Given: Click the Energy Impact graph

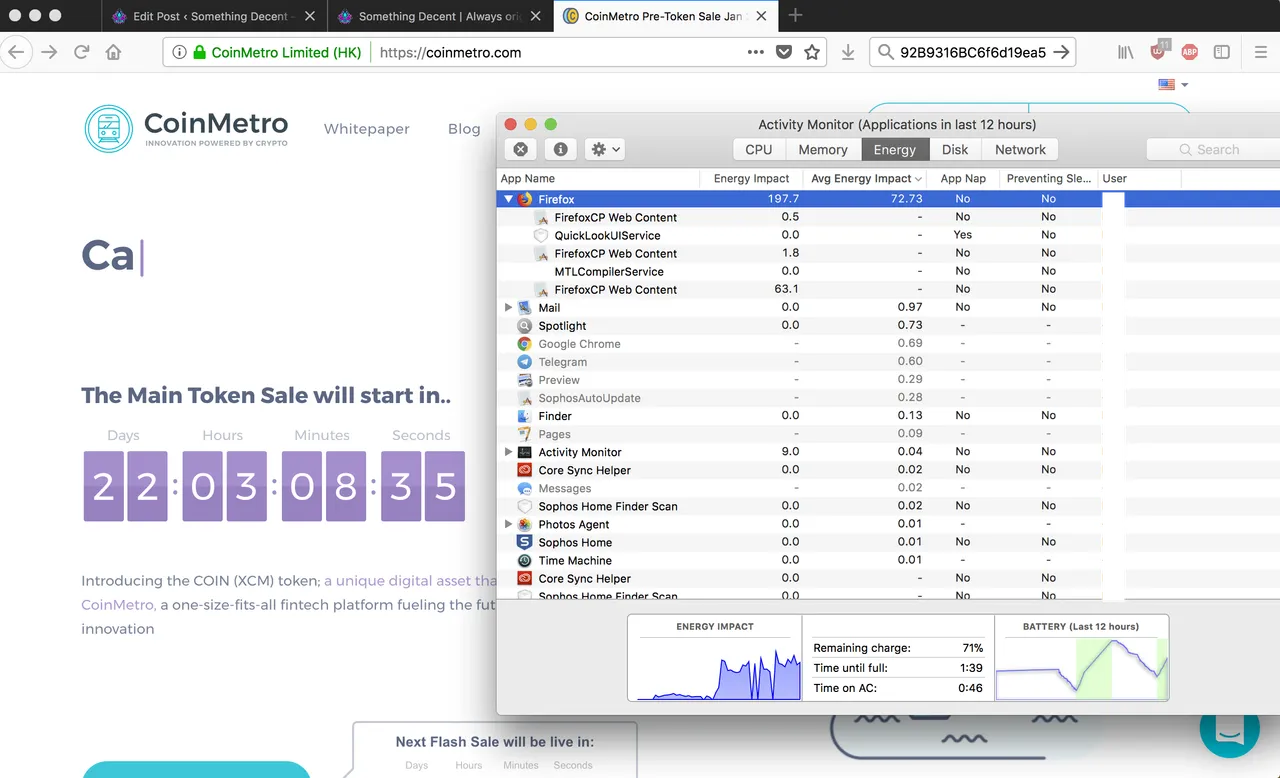Looking at the screenshot, I should pos(714,657).
